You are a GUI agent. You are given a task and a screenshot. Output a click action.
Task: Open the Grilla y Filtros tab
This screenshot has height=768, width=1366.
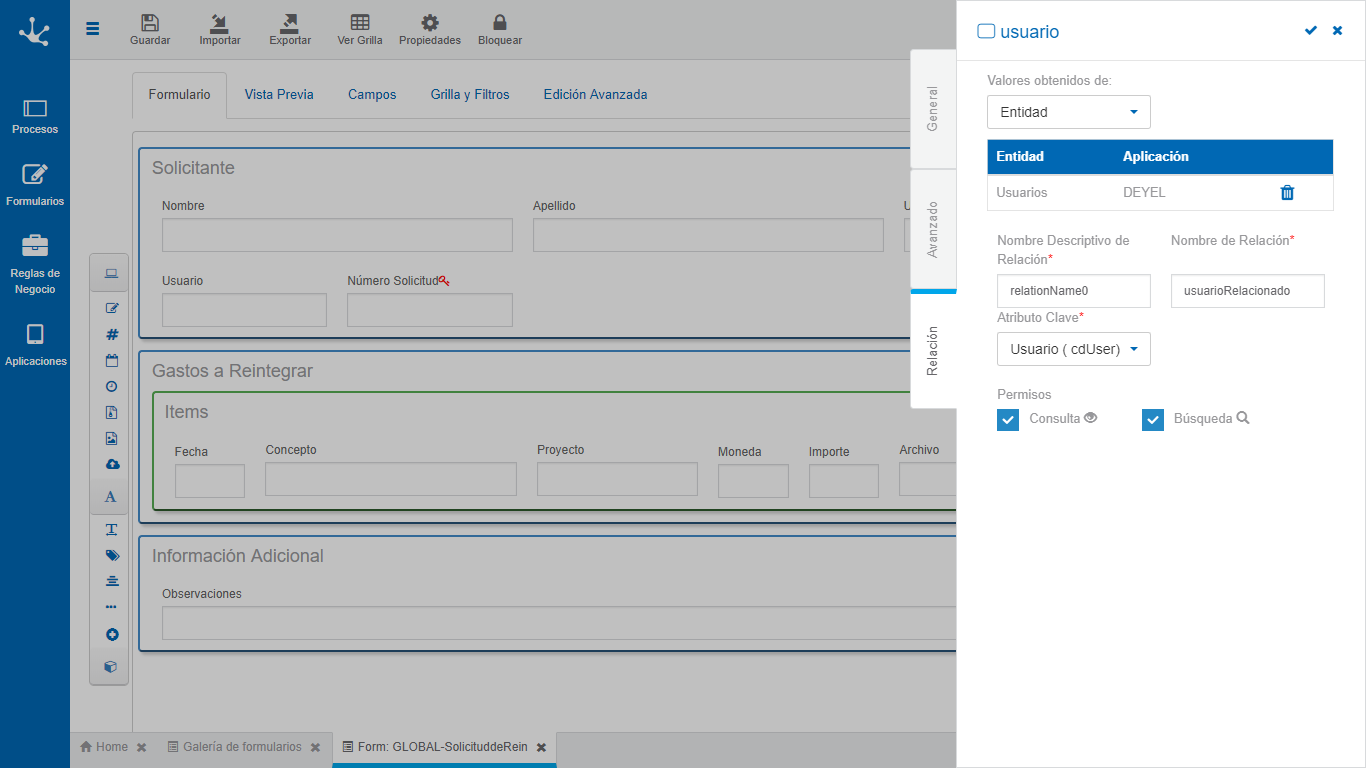click(470, 95)
